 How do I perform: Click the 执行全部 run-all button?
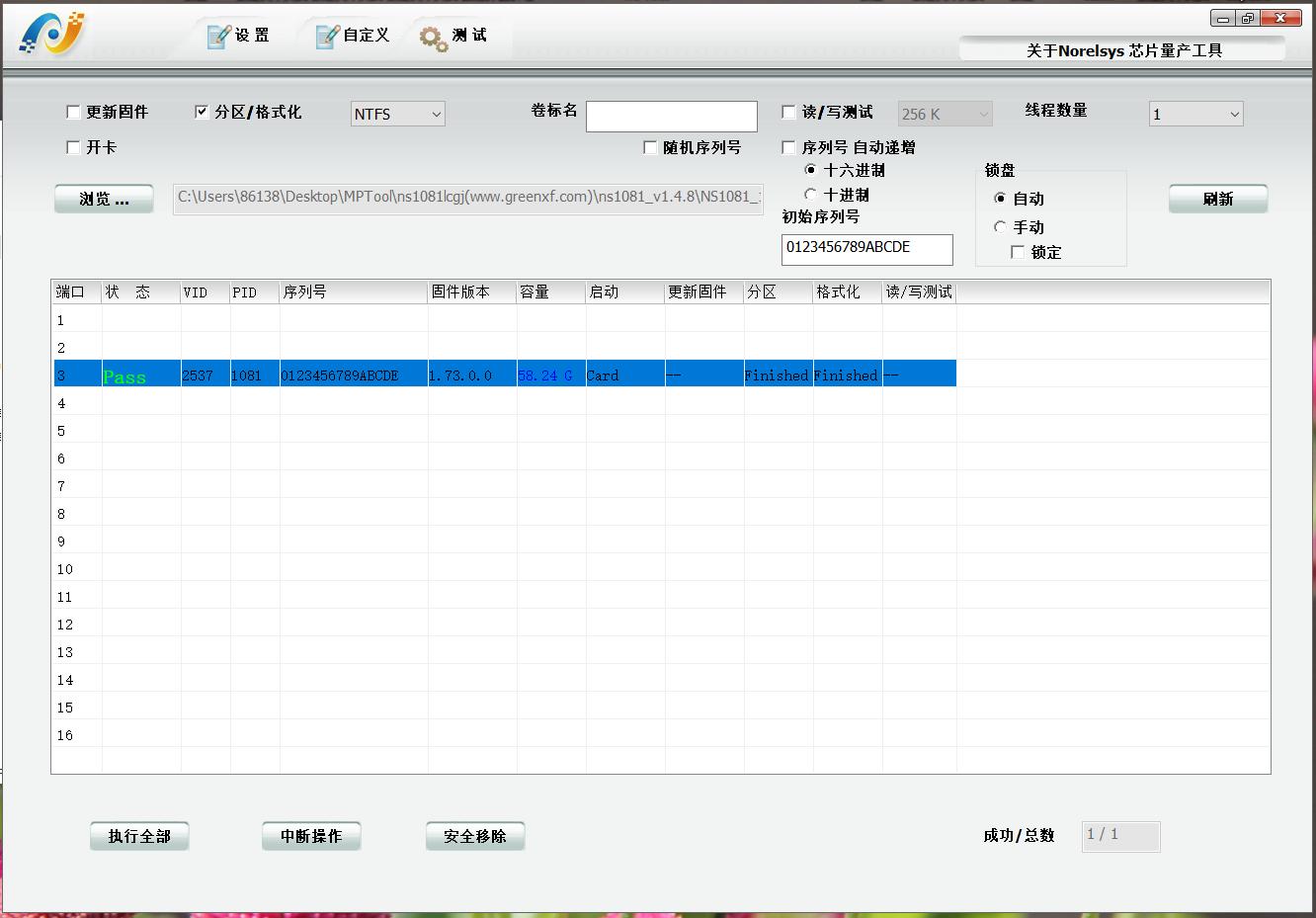point(138,836)
